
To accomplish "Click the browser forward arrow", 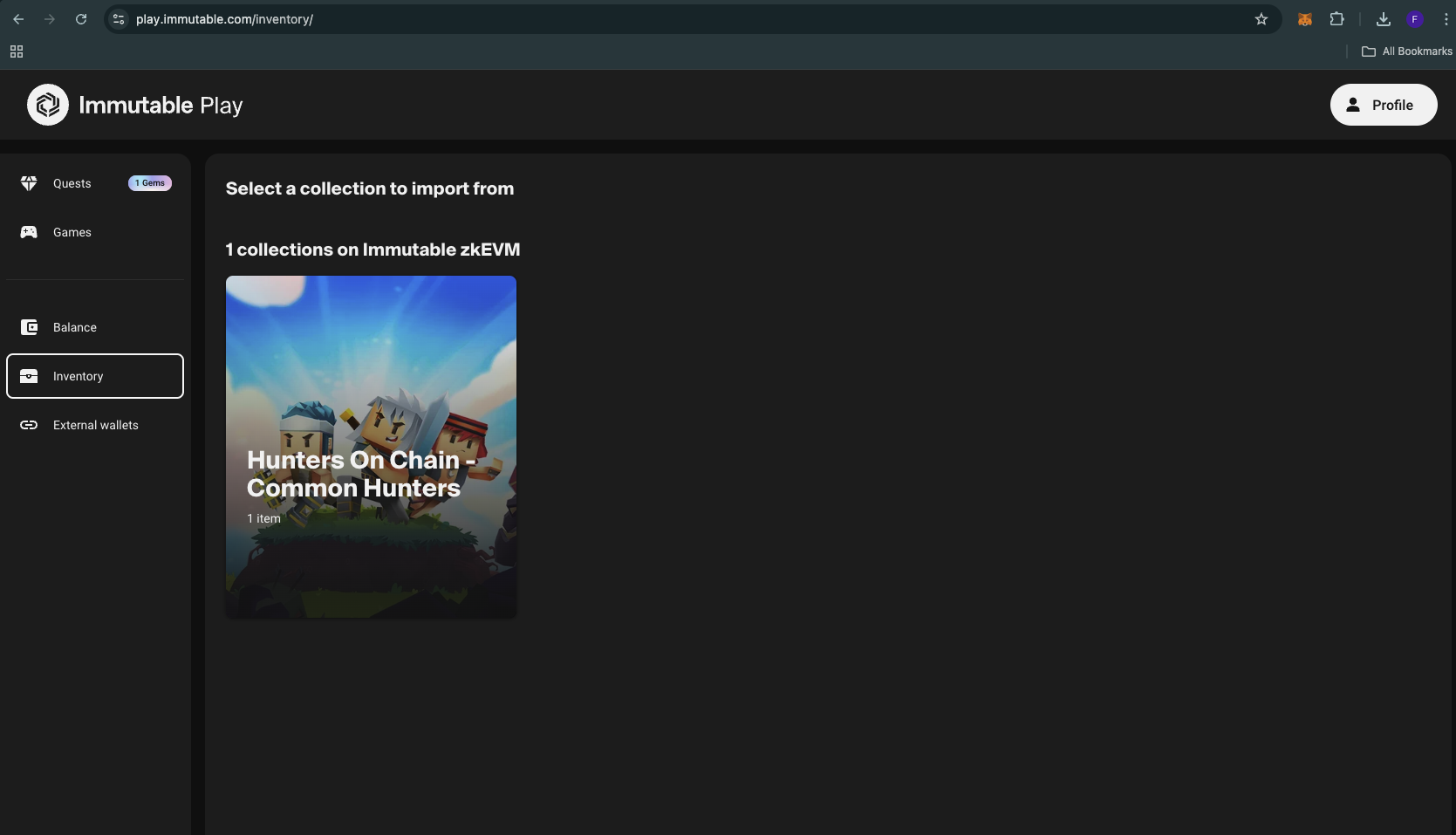I will pyautogui.click(x=50, y=19).
